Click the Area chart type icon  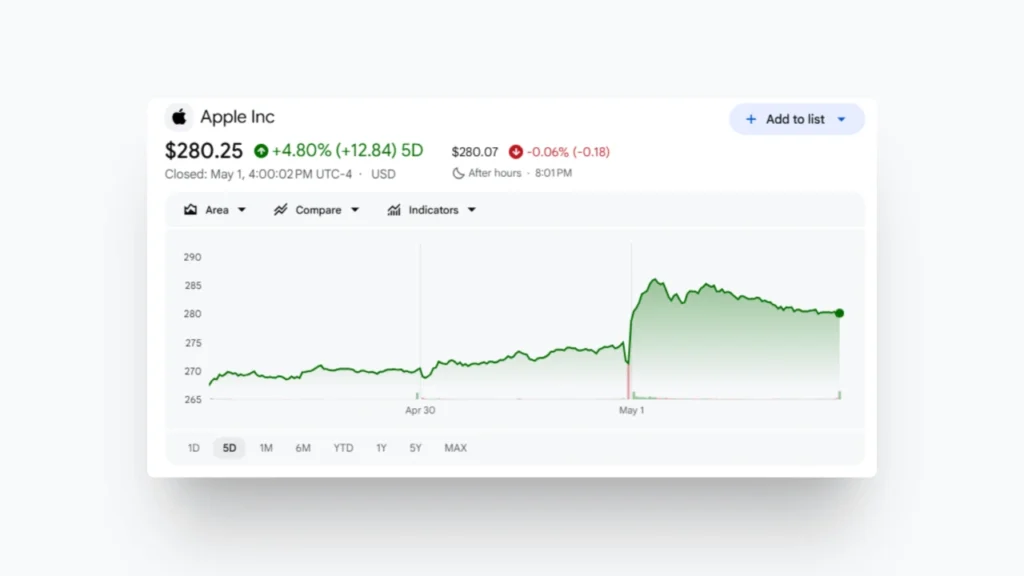pyautogui.click(x=190, y=210)
